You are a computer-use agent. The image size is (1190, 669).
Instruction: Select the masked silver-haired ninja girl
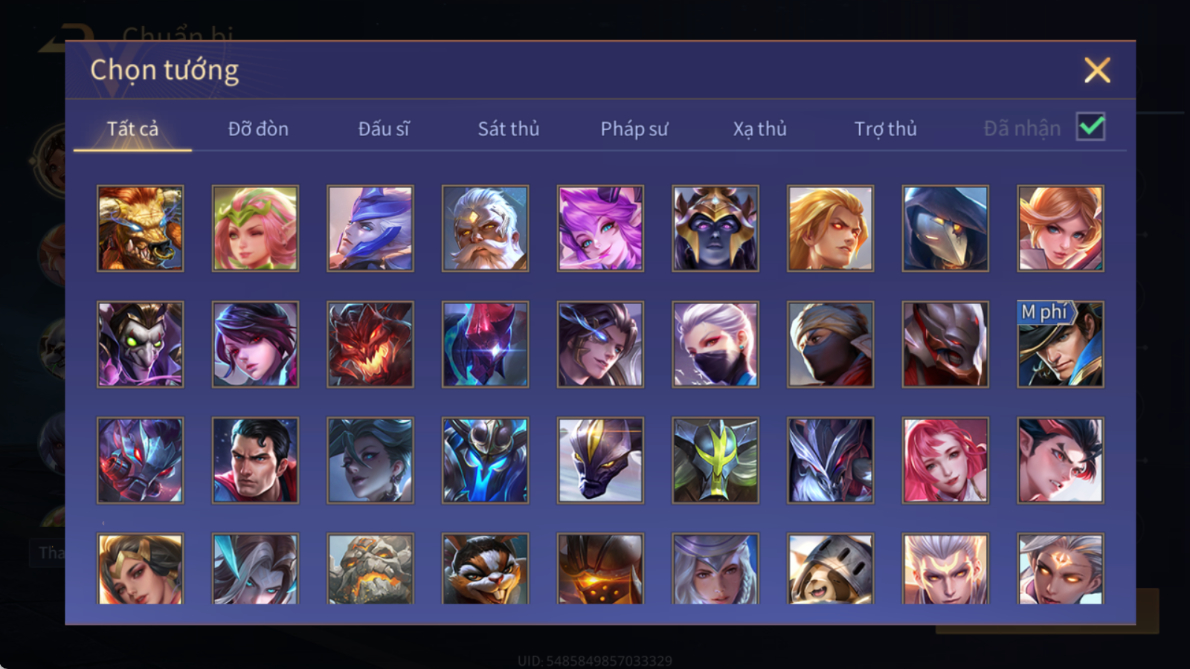tap(715, 344)
